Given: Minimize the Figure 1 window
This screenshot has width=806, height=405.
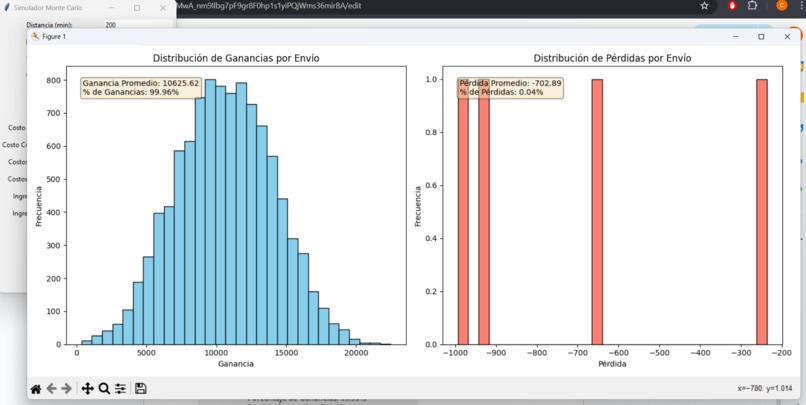Looking at the screenshot, I should (736, 36).
